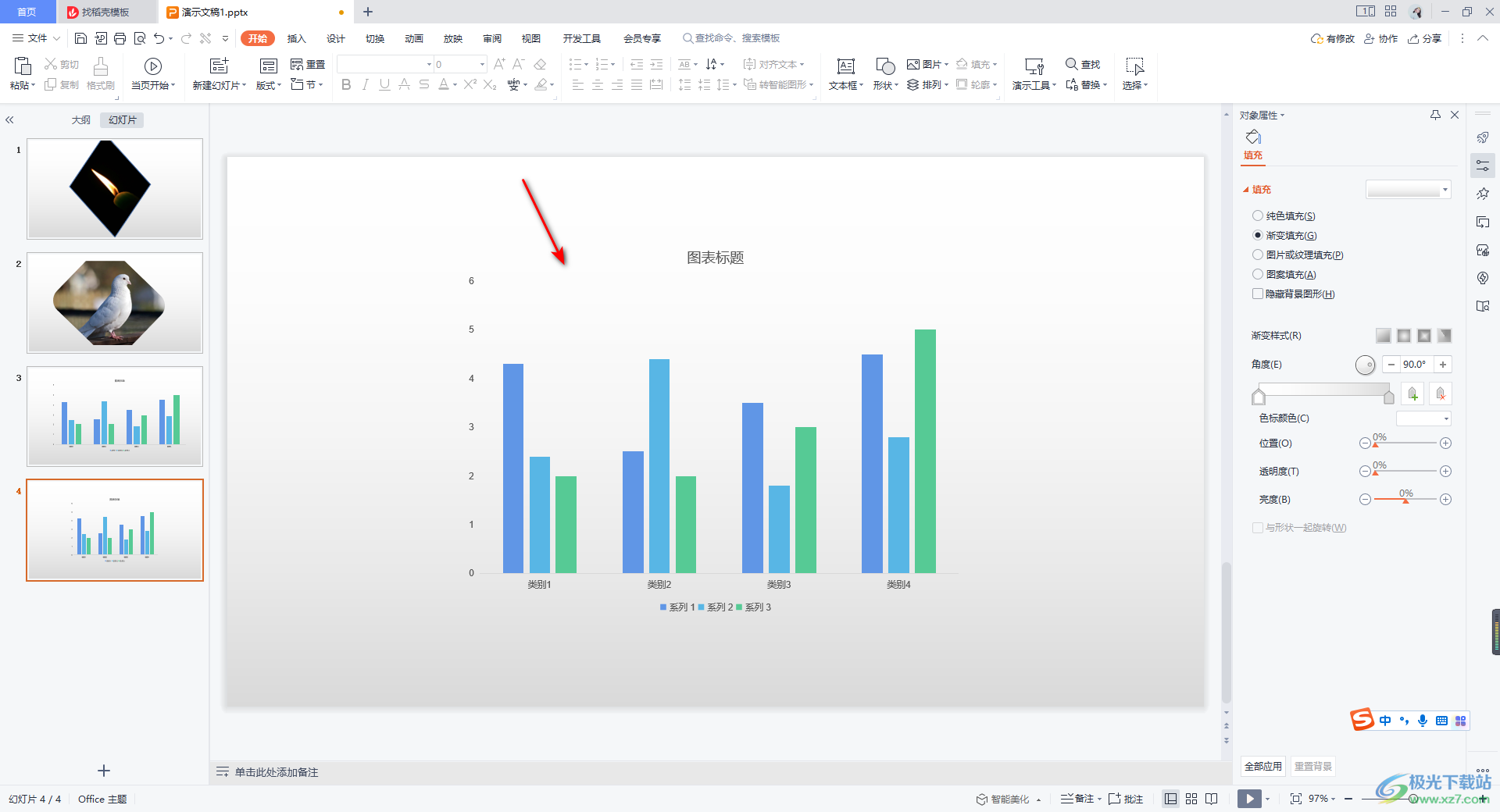Click the Text Box icon

click(845, 66)
